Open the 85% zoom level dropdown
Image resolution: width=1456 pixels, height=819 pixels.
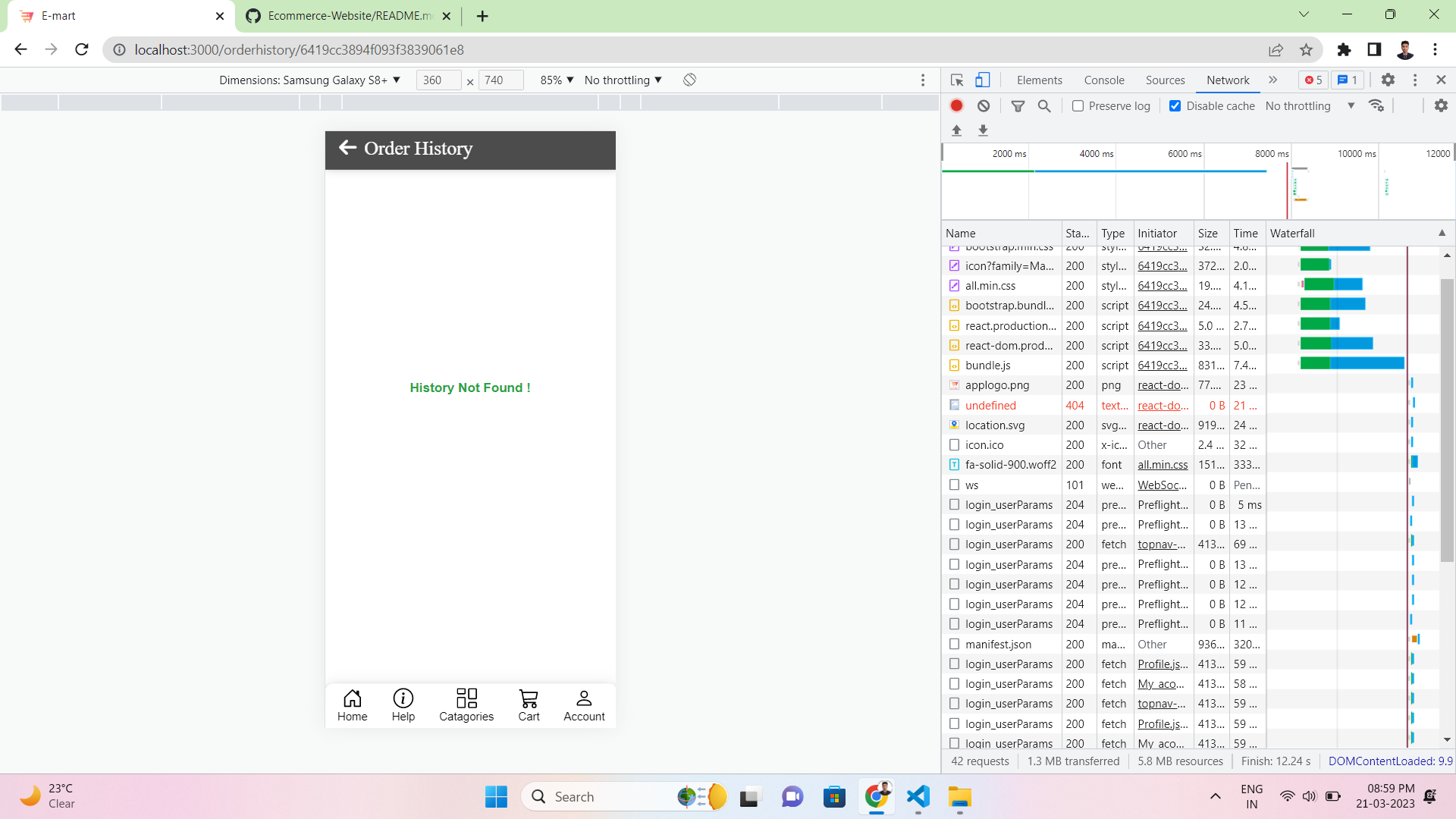click(x=556, y=80)
